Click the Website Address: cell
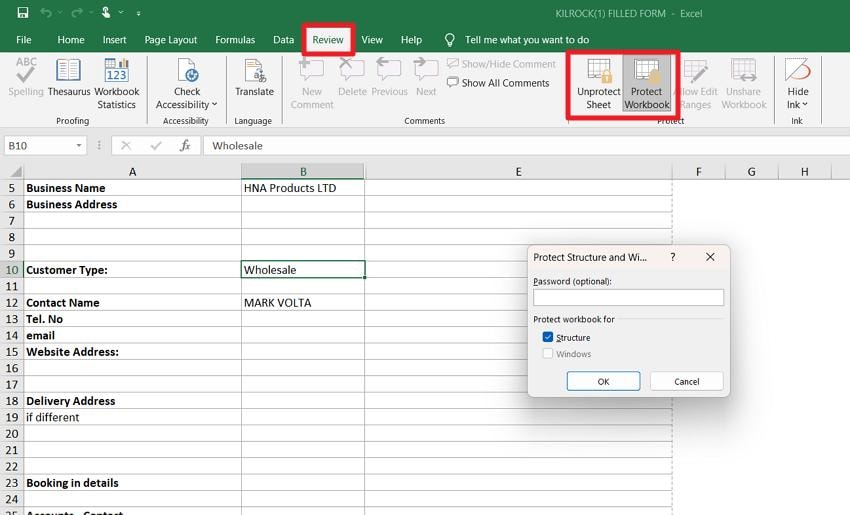Screen dimensions: 850x515 coord(132,351)
